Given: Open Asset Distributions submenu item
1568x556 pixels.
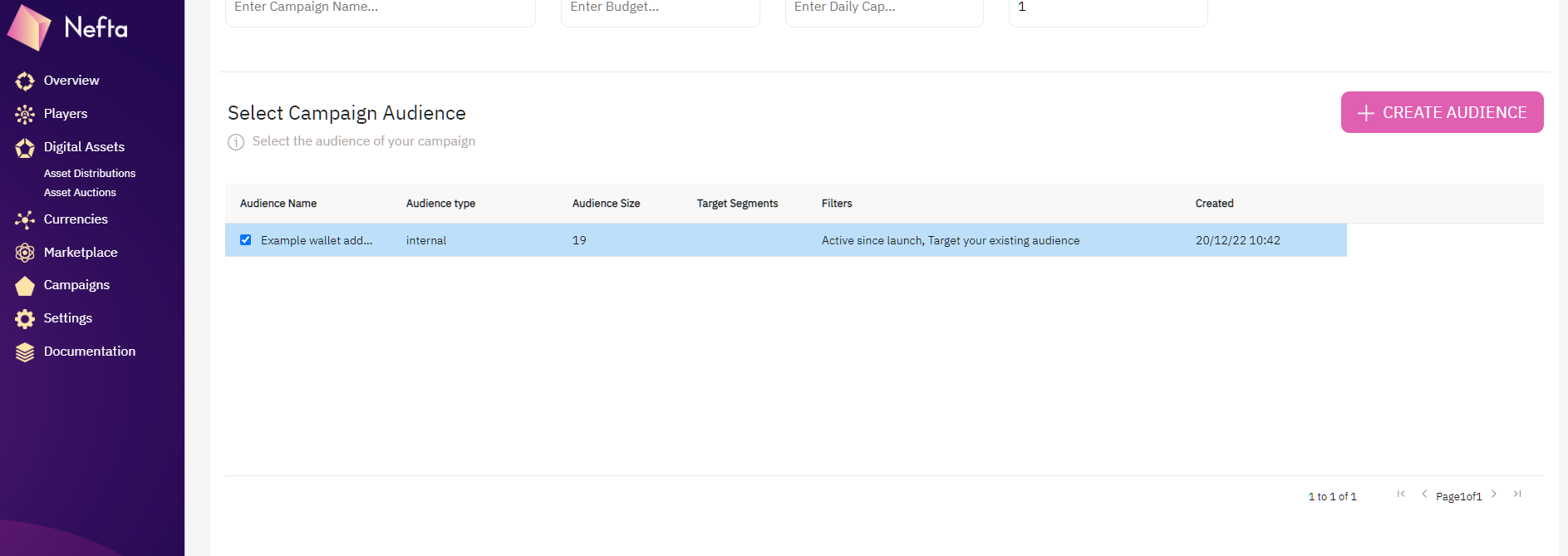Looking at the screenshot, I should [90, 173].
